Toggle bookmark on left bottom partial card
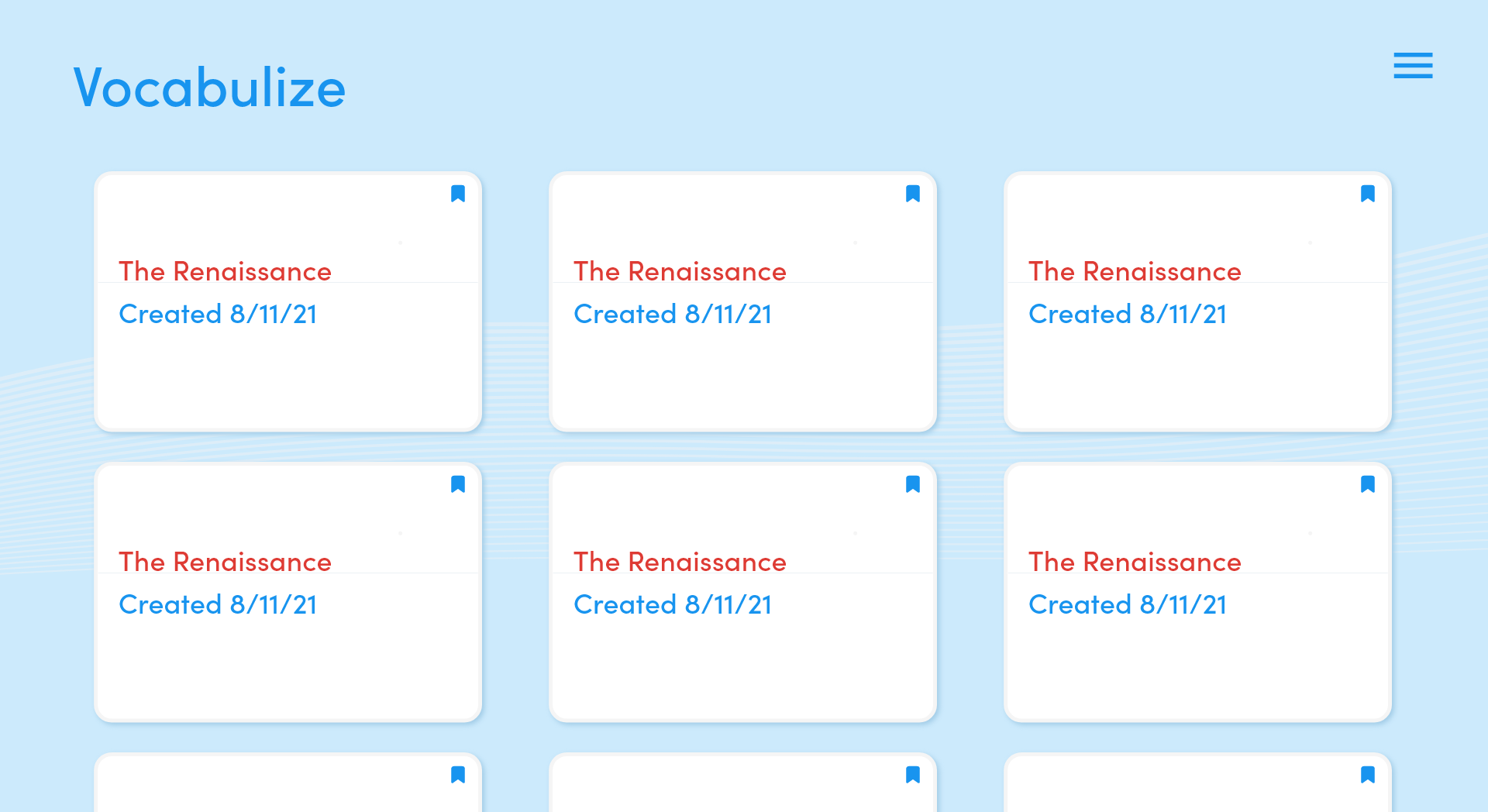This screenshot has width=1488, height=812. point(458,775)
